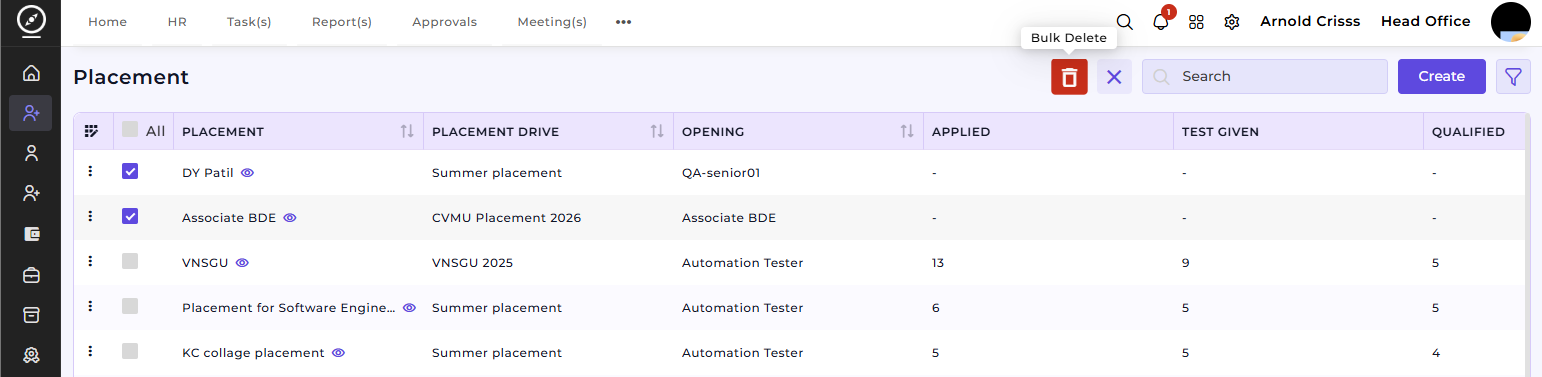Sort by OPENING column arrows

pyautogui.click(x=907, y=132)
